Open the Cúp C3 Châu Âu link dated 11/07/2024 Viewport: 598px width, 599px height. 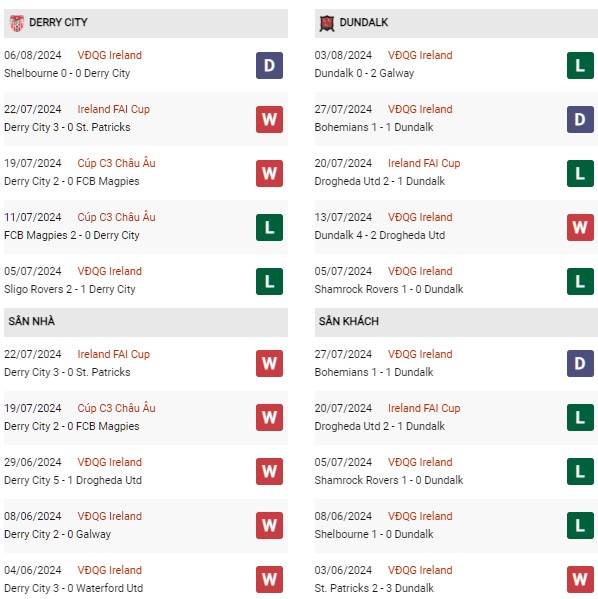point(116,217)
